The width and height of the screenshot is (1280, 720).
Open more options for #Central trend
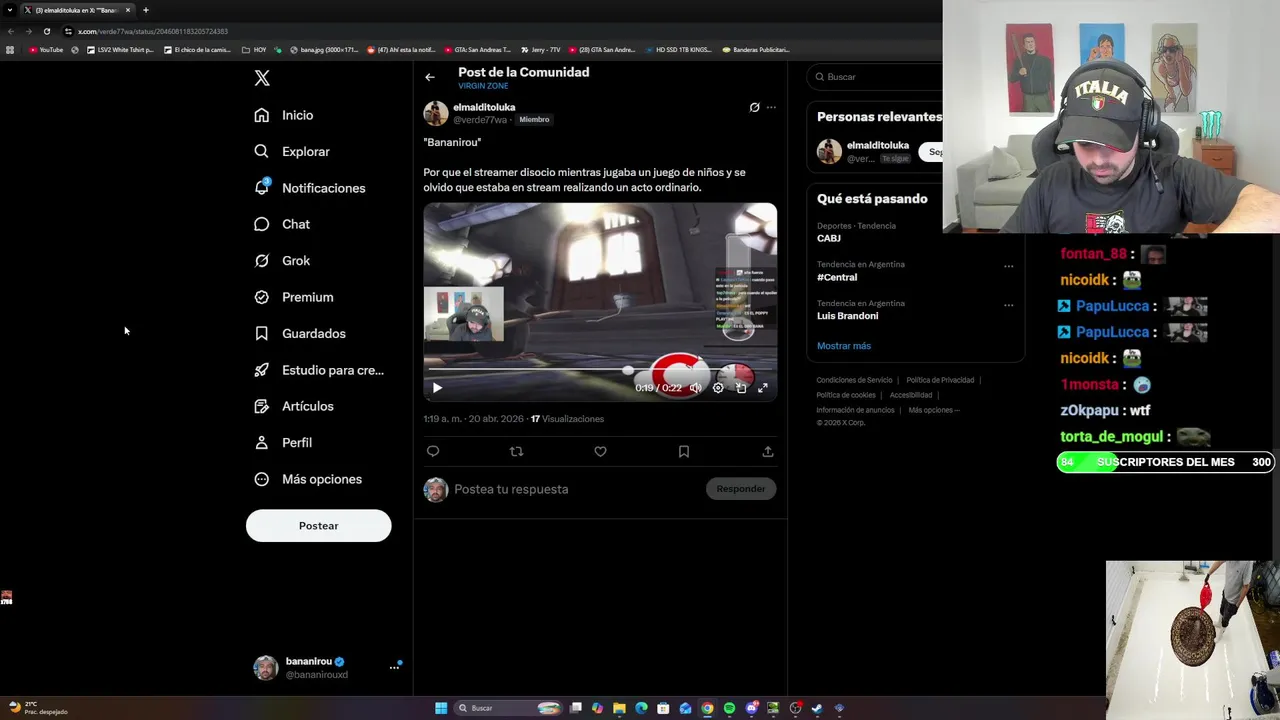tap(1008, 266)
